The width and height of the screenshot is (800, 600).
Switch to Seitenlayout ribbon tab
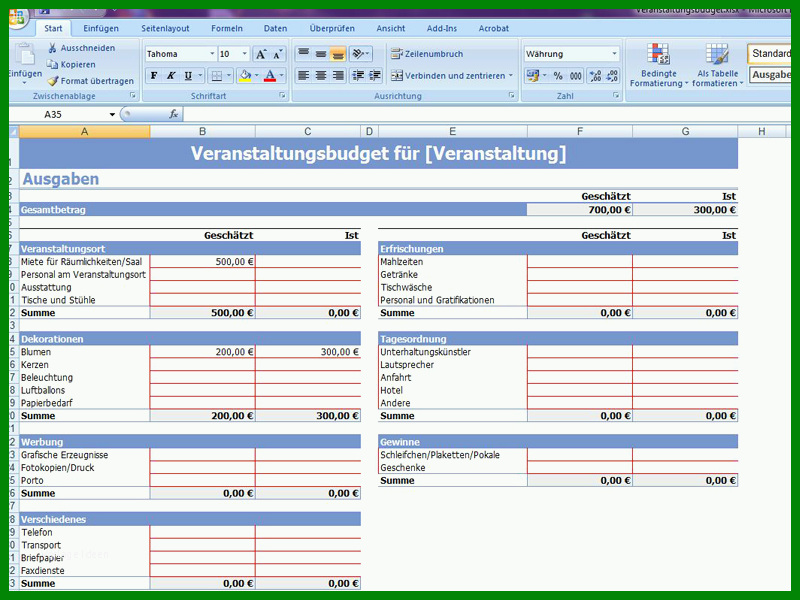(x=165, y=29)
